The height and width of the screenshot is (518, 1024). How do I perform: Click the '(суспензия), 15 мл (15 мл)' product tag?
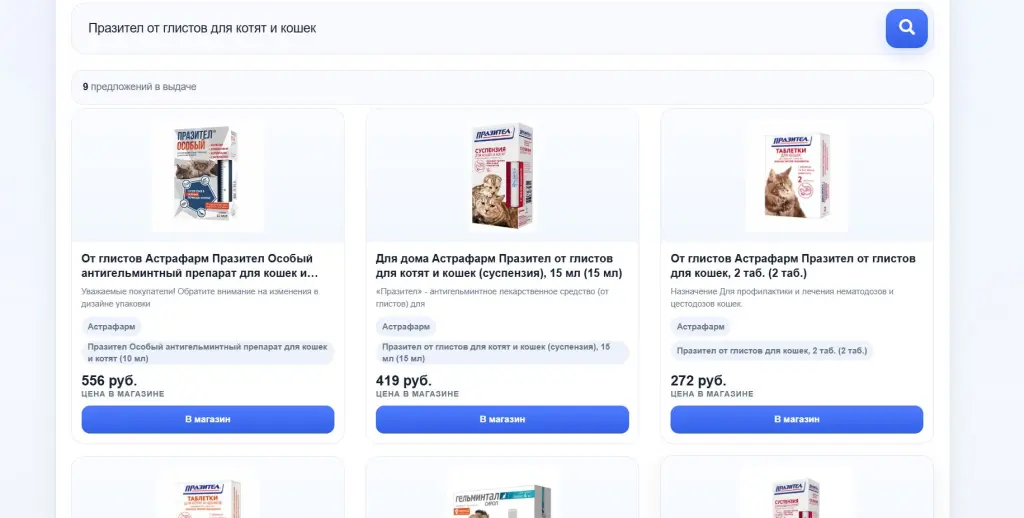coord(502,352)
